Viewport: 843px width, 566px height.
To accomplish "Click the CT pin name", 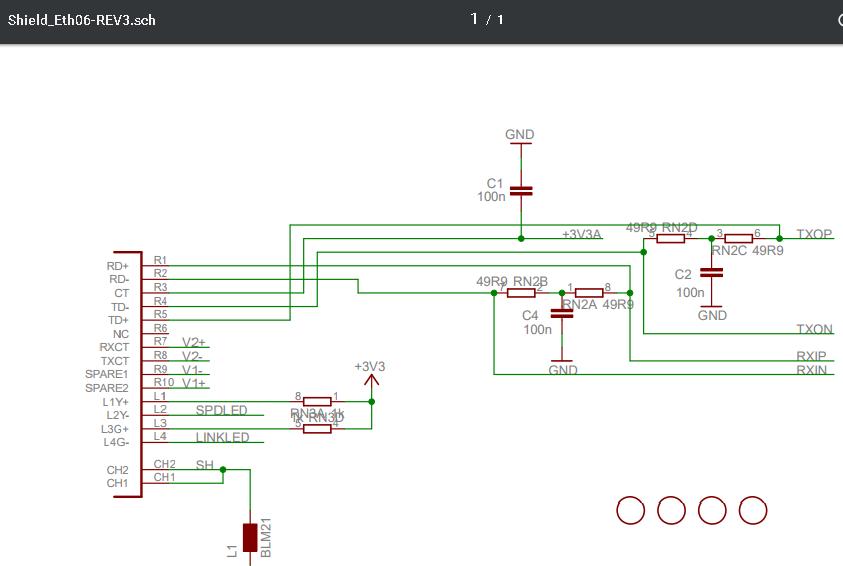I will point(122,293).
